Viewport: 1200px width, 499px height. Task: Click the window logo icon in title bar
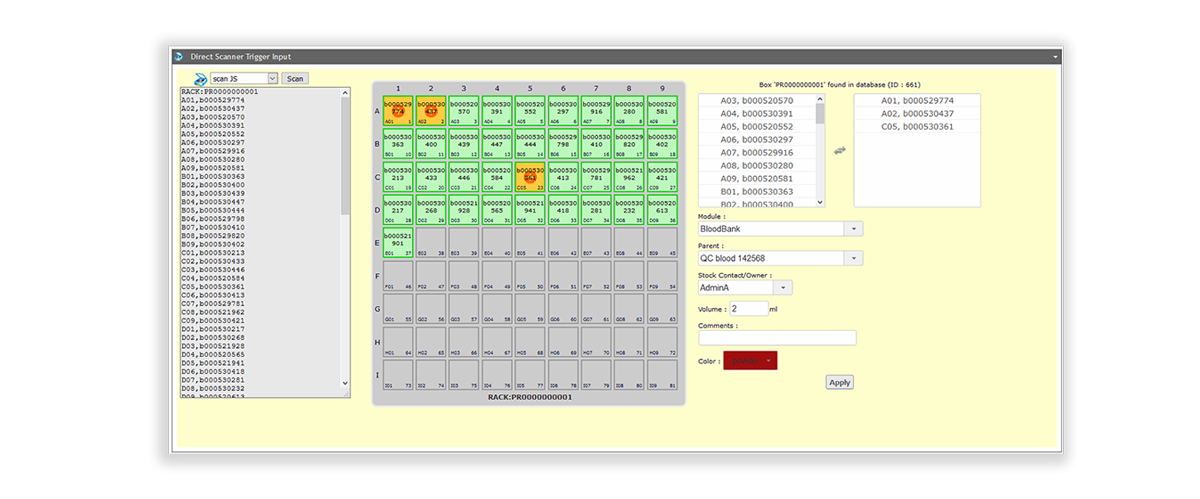180,57
